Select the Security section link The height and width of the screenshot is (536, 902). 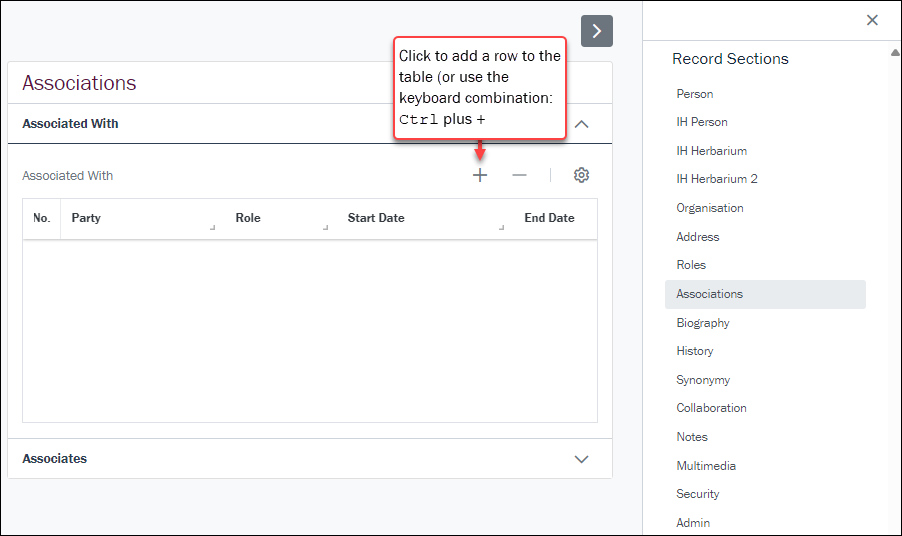click(698, 494)
